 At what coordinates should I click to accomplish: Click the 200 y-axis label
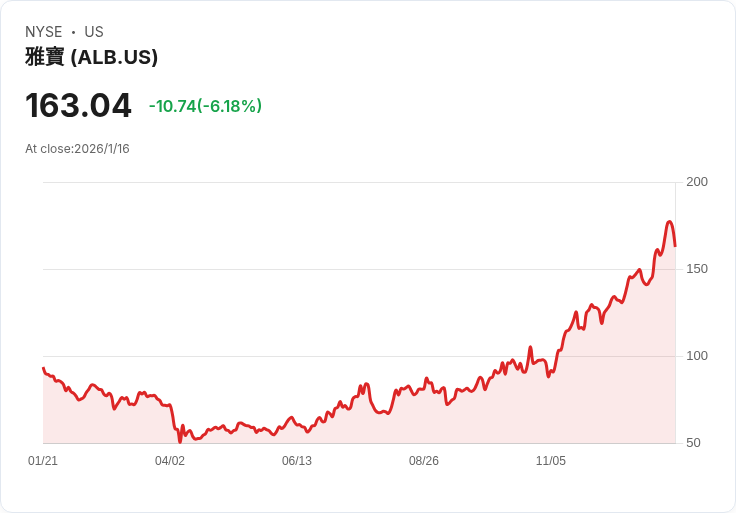pyautogui.click(x=697, y=182)
